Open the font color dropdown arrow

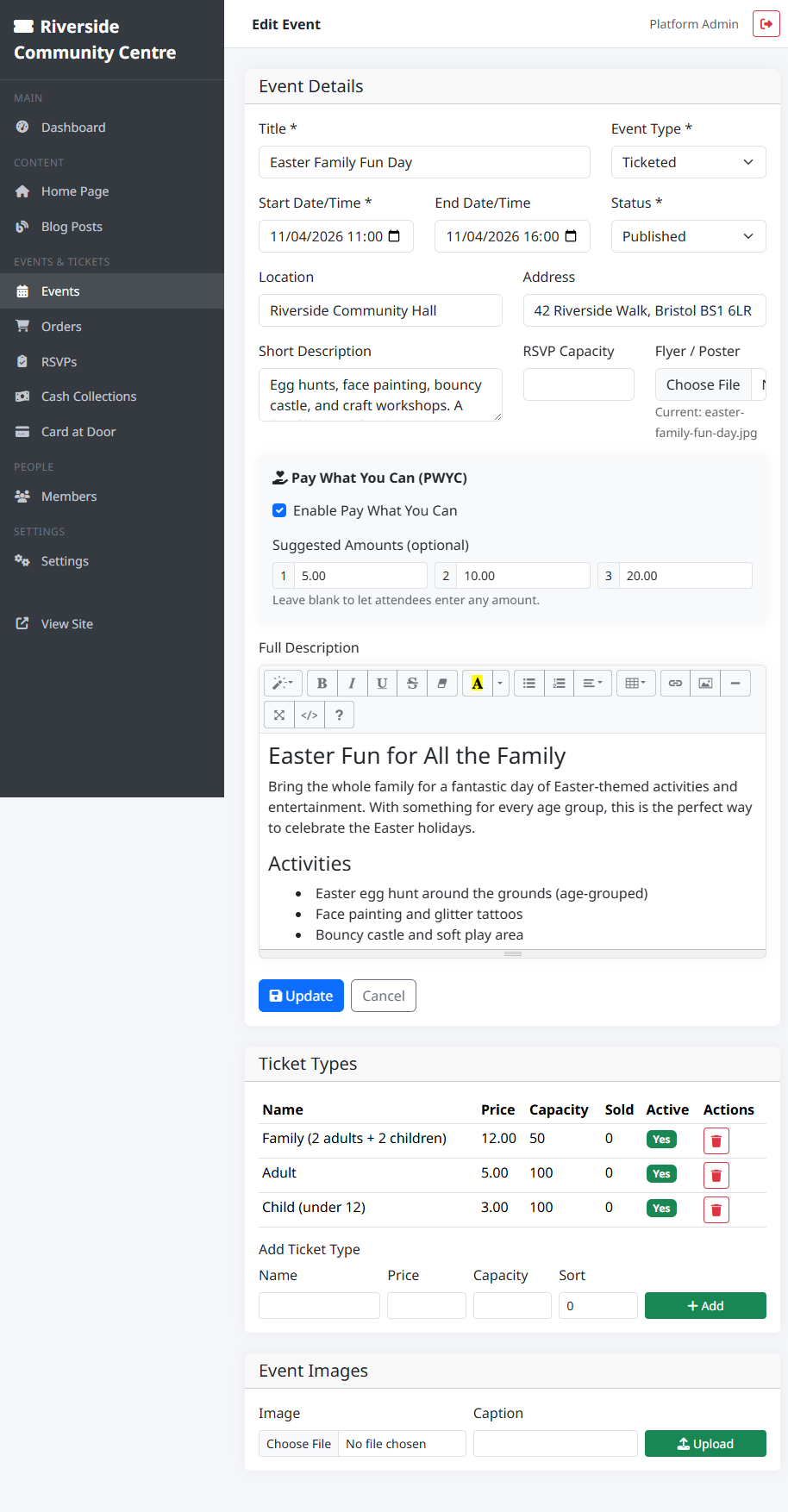pos(500,684)
